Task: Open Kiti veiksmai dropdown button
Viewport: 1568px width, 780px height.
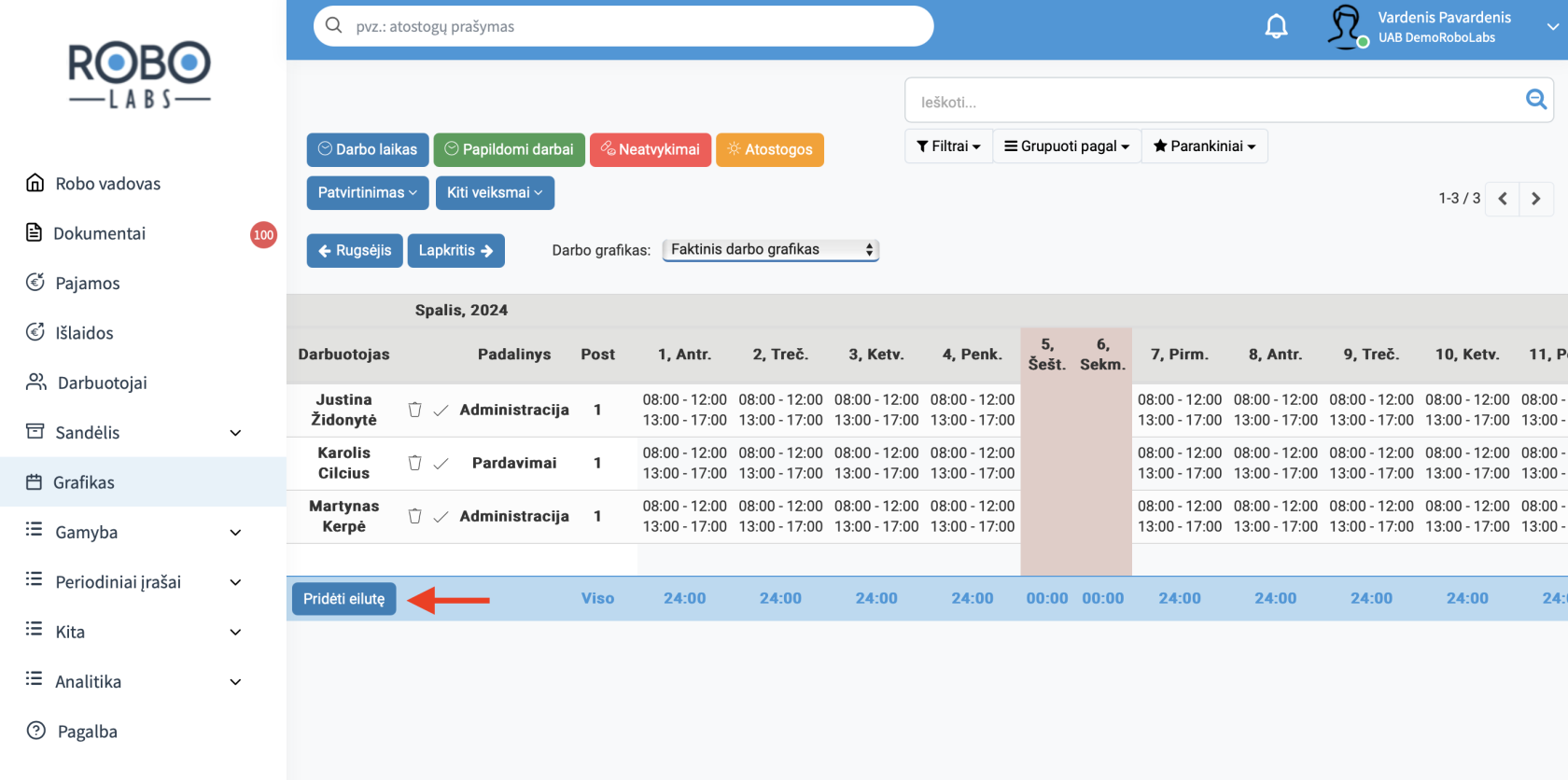Action: pos(495,193)
